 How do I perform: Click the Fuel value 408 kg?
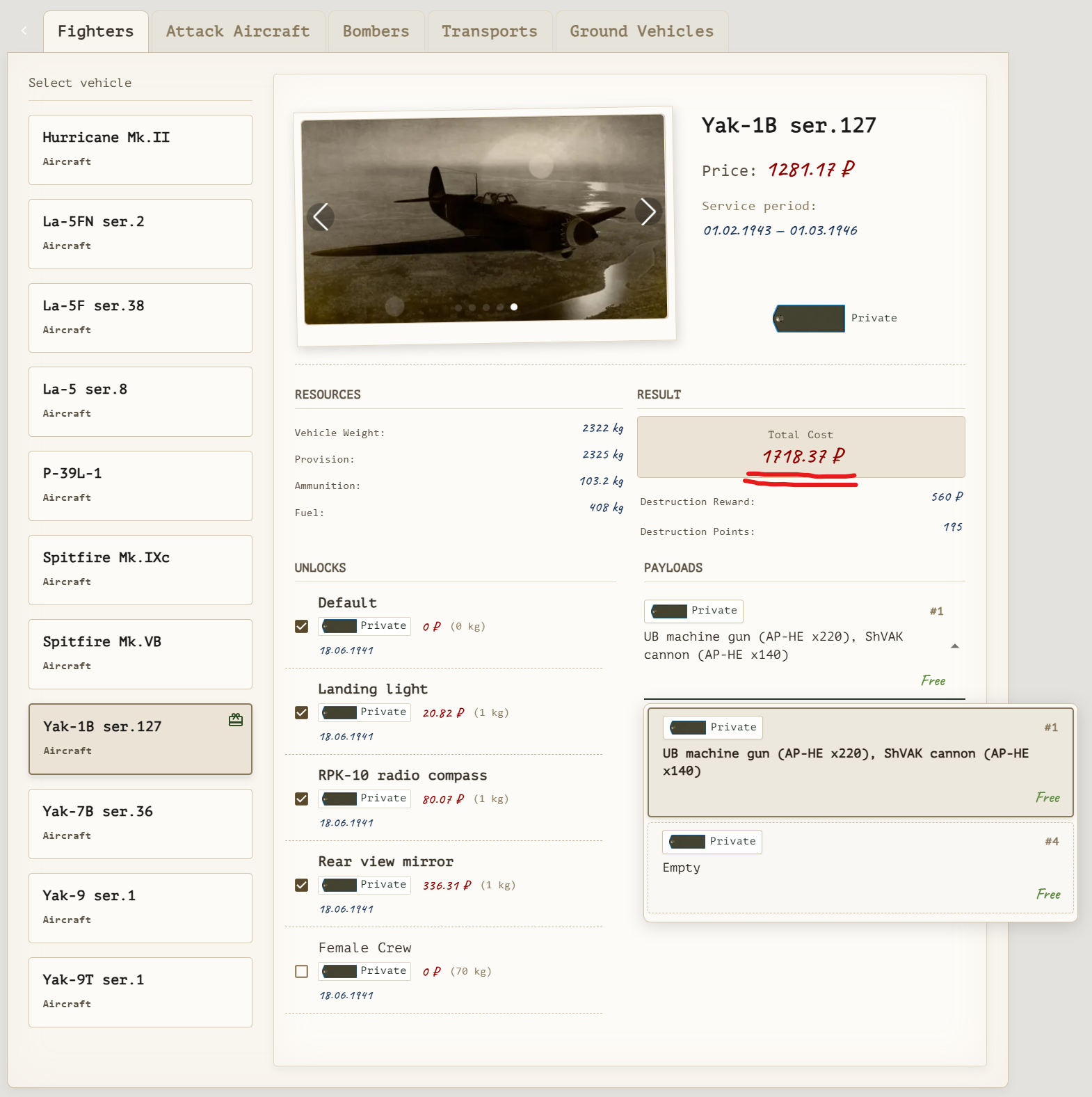point(606,508)
